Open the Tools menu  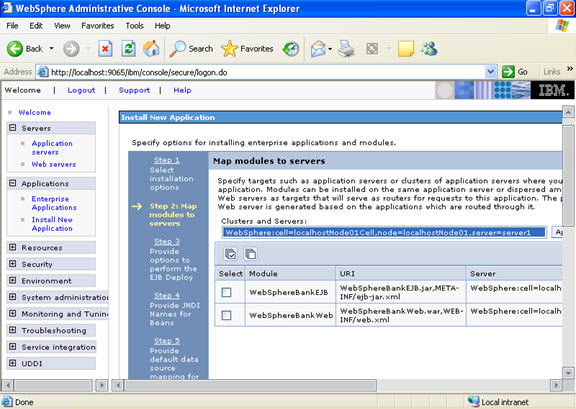[134, 26]
